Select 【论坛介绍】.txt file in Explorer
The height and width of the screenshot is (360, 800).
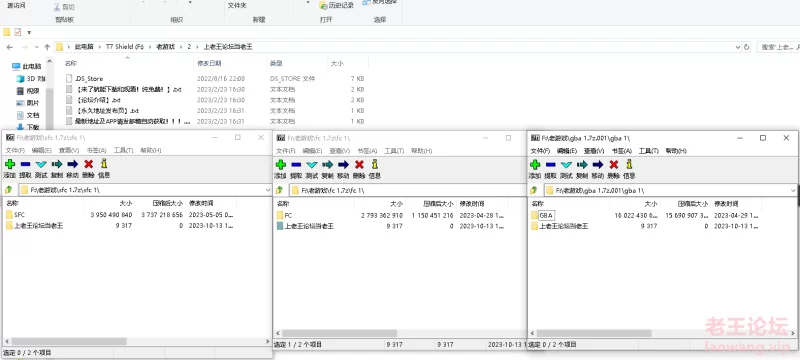(x=93, y=100)
